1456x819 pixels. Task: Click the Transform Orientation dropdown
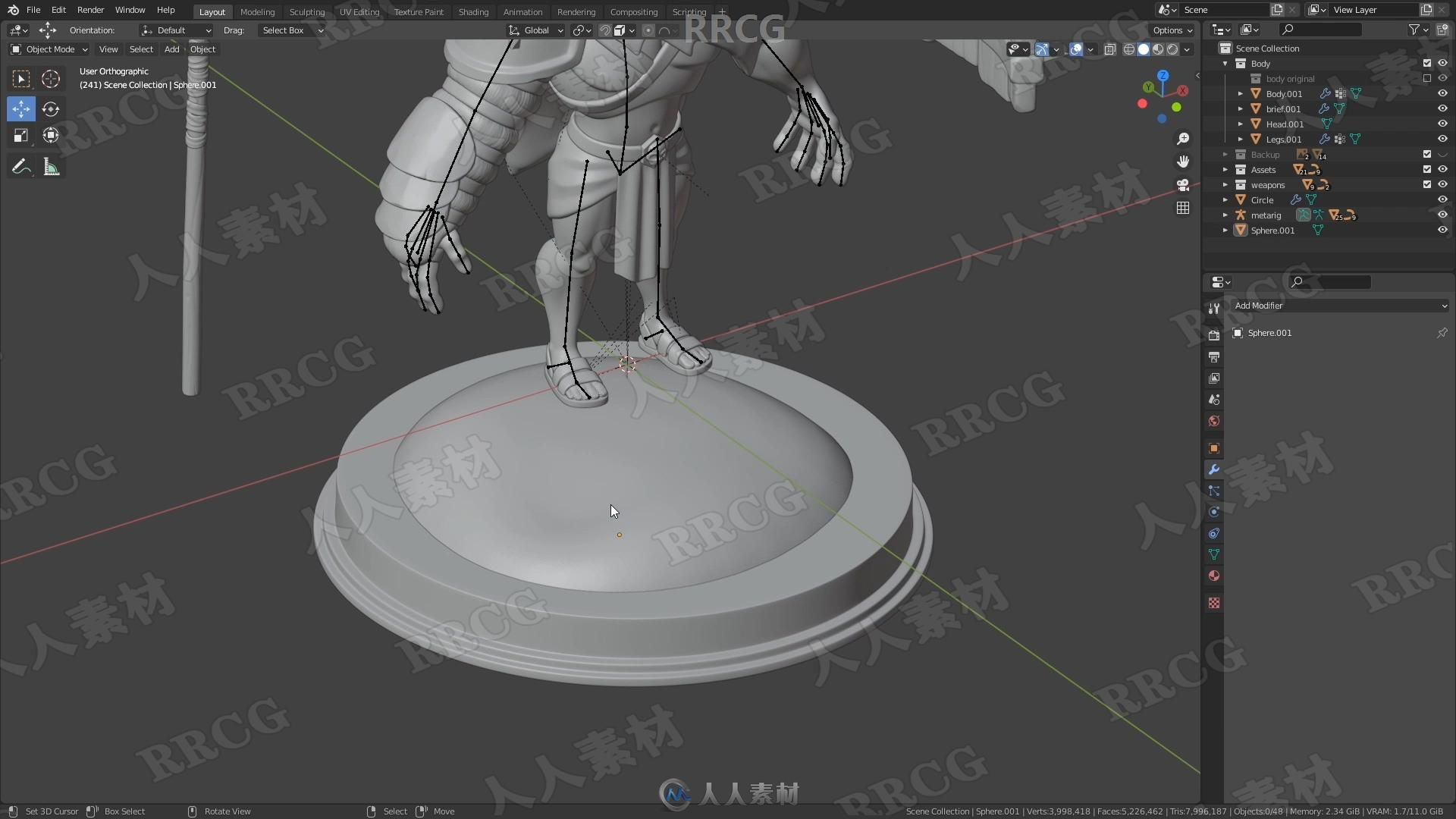(538, 30)
